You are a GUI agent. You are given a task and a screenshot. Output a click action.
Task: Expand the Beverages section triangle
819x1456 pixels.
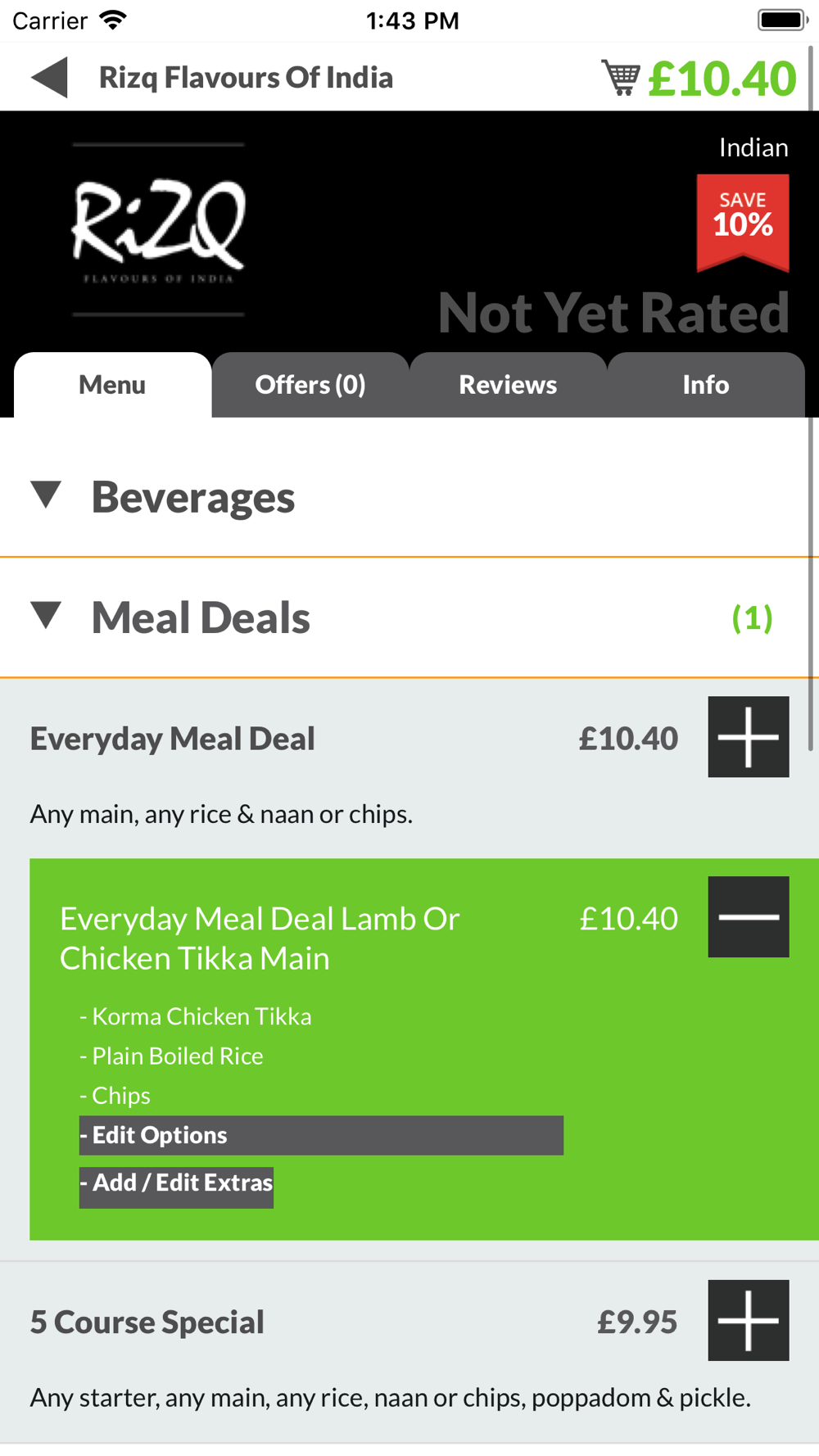[46, 495]
